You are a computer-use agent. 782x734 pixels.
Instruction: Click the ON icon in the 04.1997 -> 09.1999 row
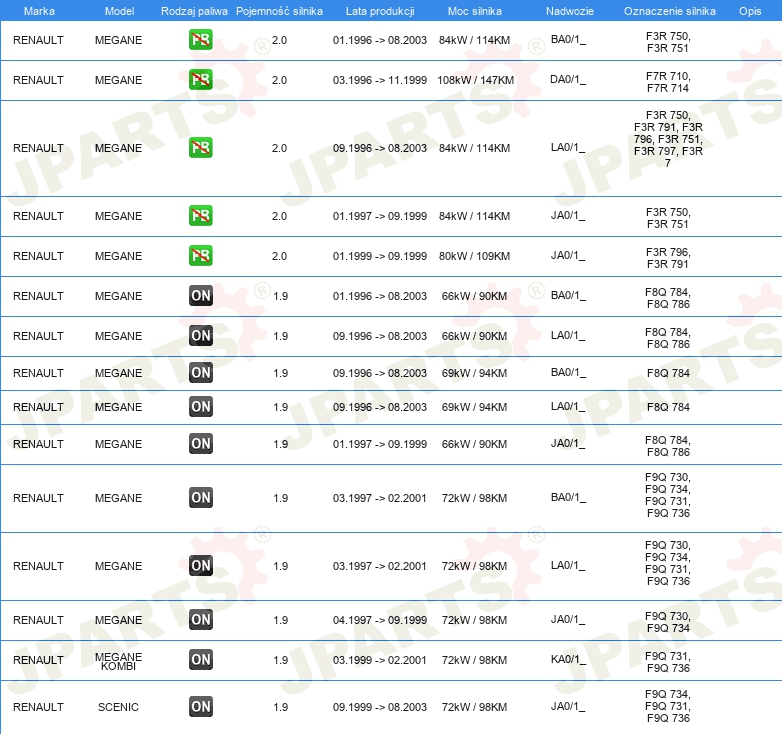tap(200, 620)
